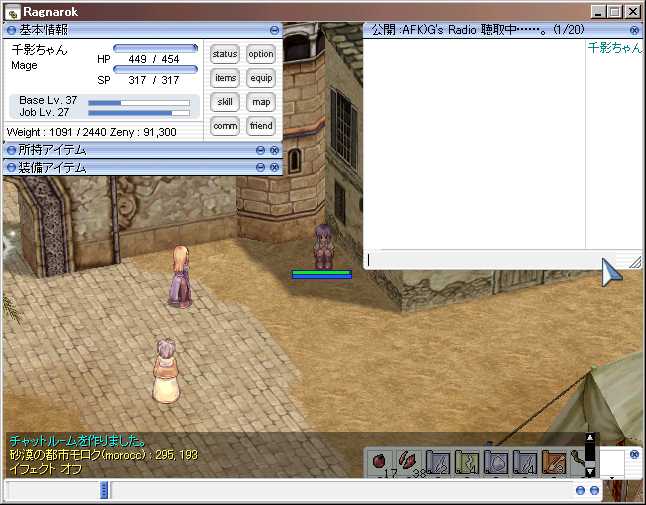
Task: Click the blonde character in purple robe
Action: coord(180,277)
